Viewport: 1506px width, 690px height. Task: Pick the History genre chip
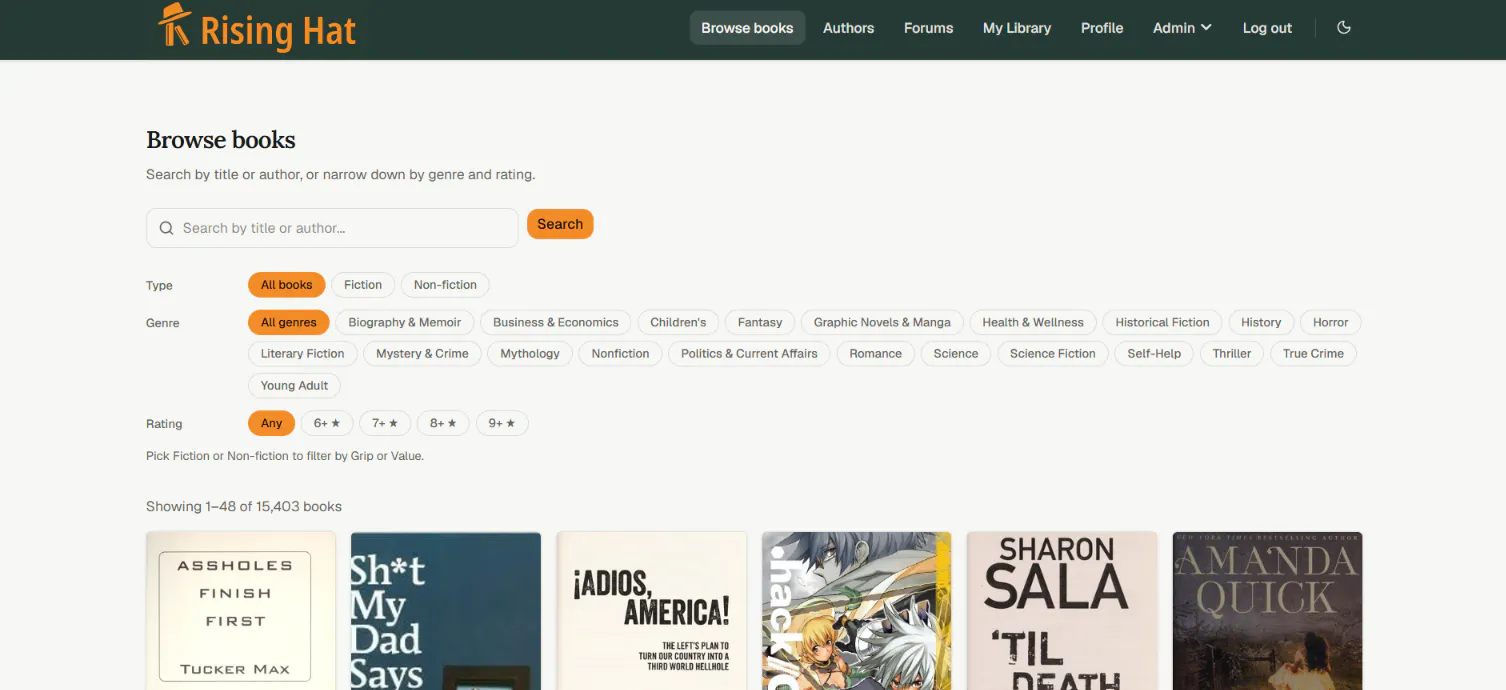(1261, 322)
